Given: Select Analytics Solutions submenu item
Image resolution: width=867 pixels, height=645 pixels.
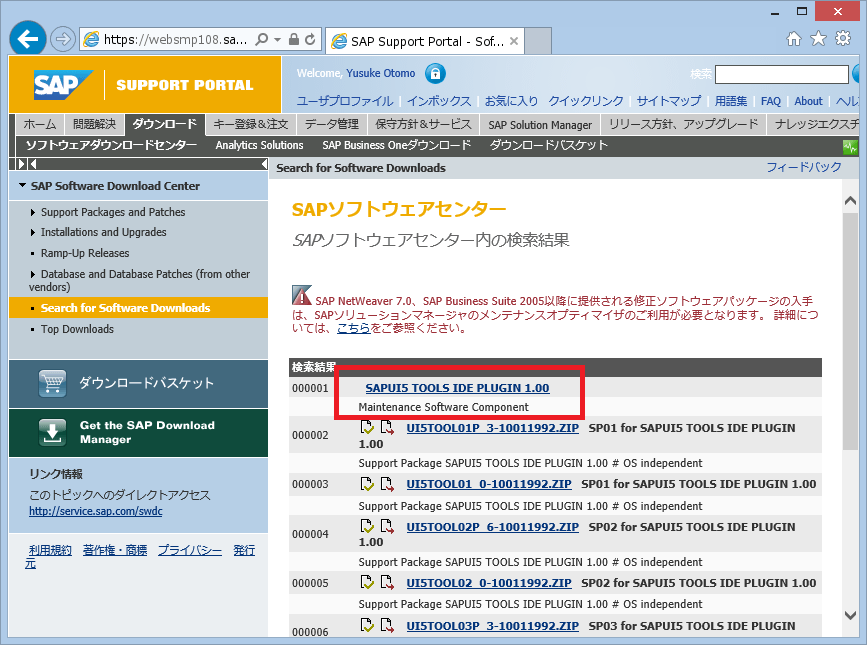Looking at the screenshot, I should 259,145.
